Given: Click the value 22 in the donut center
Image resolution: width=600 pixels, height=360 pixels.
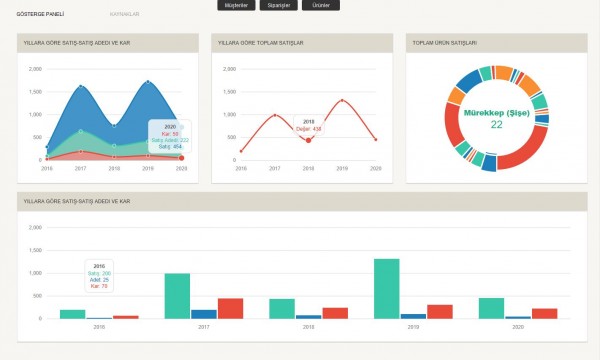Looking at the screenshot, I should point(497,125).
